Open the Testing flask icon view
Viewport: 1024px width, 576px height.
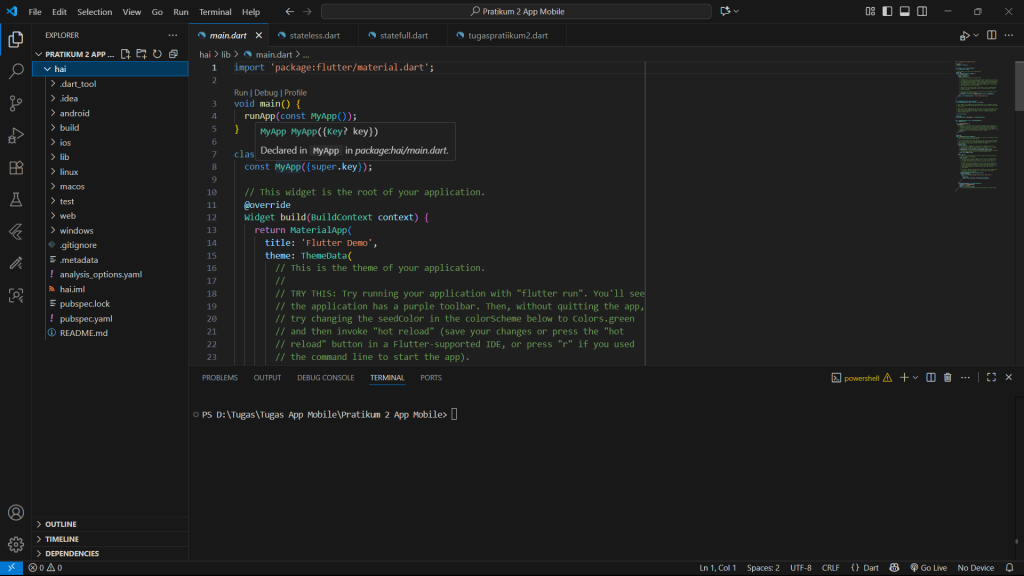point(16,199)
